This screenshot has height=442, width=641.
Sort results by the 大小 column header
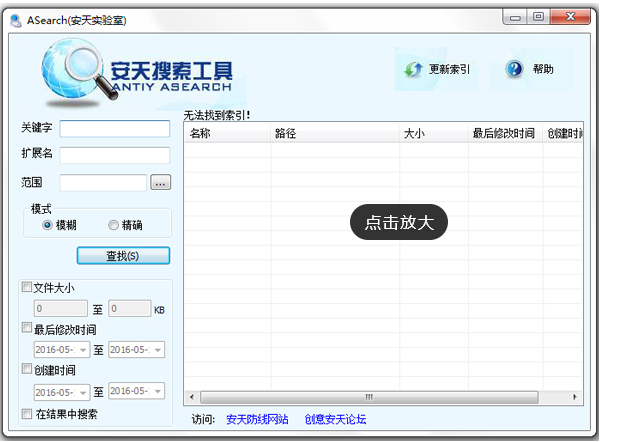433,133
